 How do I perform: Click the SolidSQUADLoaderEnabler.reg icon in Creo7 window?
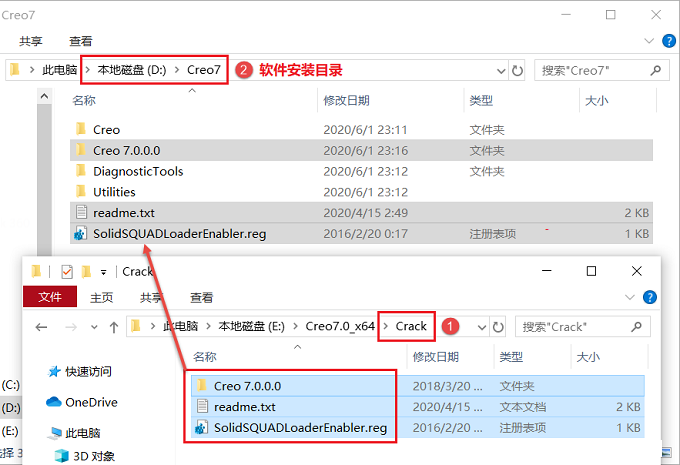pyautogui.click(x=80, y=233)
